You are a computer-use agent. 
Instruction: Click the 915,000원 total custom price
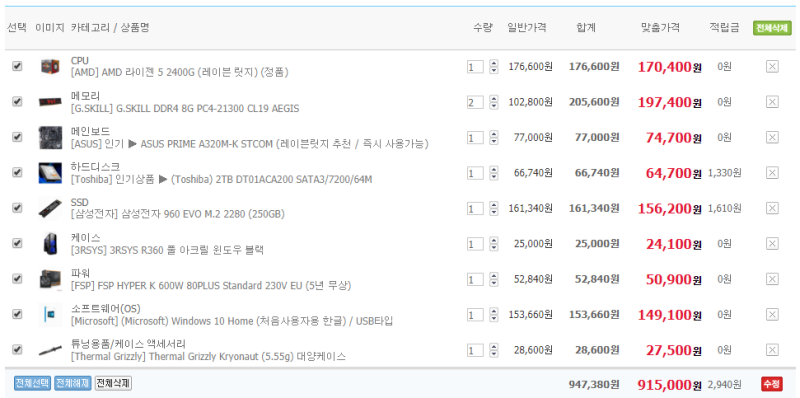[669, 385]
